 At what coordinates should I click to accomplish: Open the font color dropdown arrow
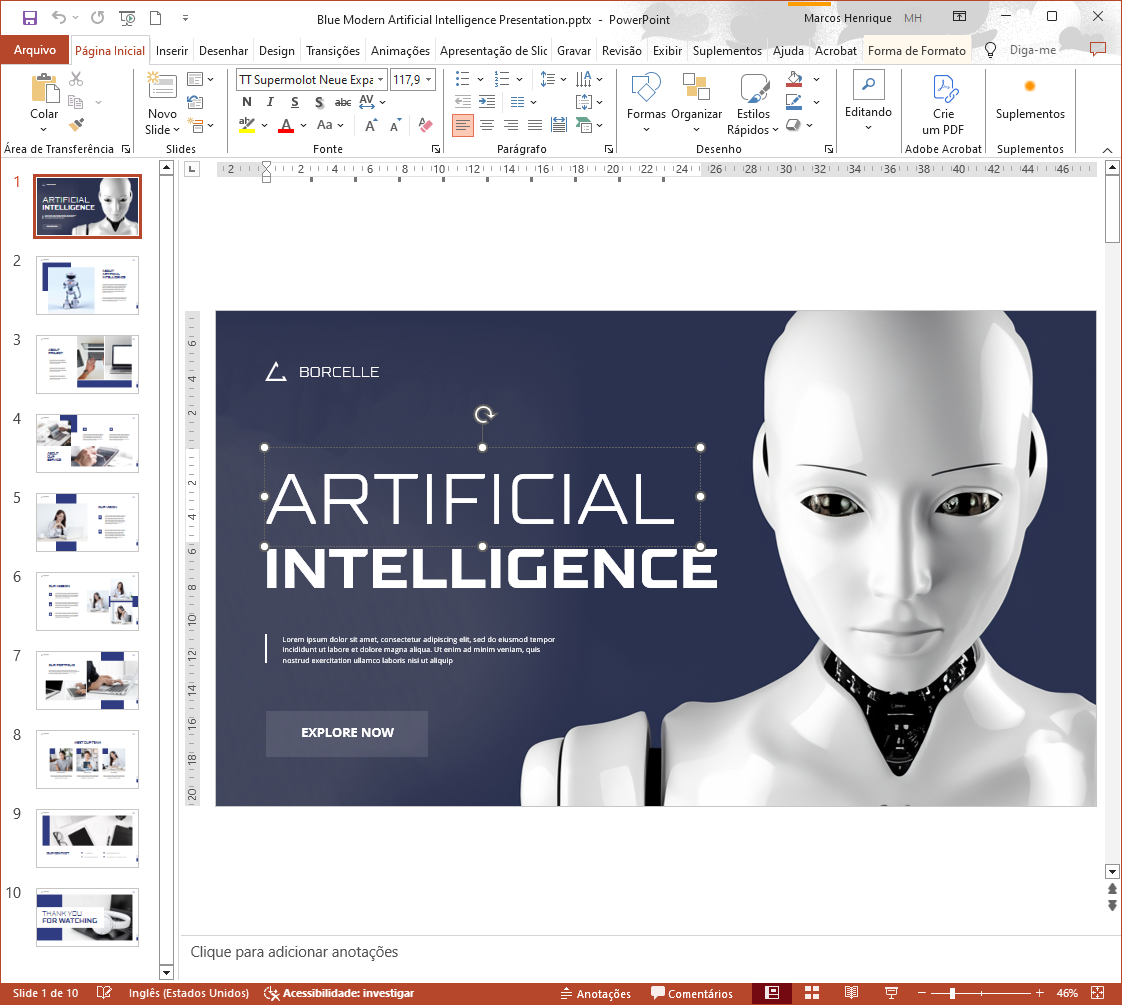click(x=303, y=126)
